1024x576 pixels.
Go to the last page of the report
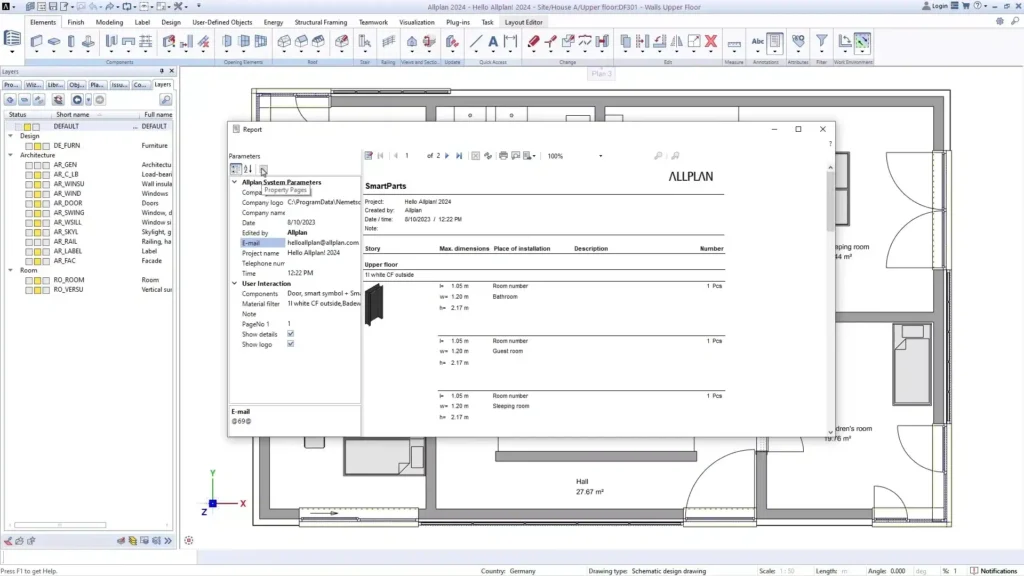[459, 156]
